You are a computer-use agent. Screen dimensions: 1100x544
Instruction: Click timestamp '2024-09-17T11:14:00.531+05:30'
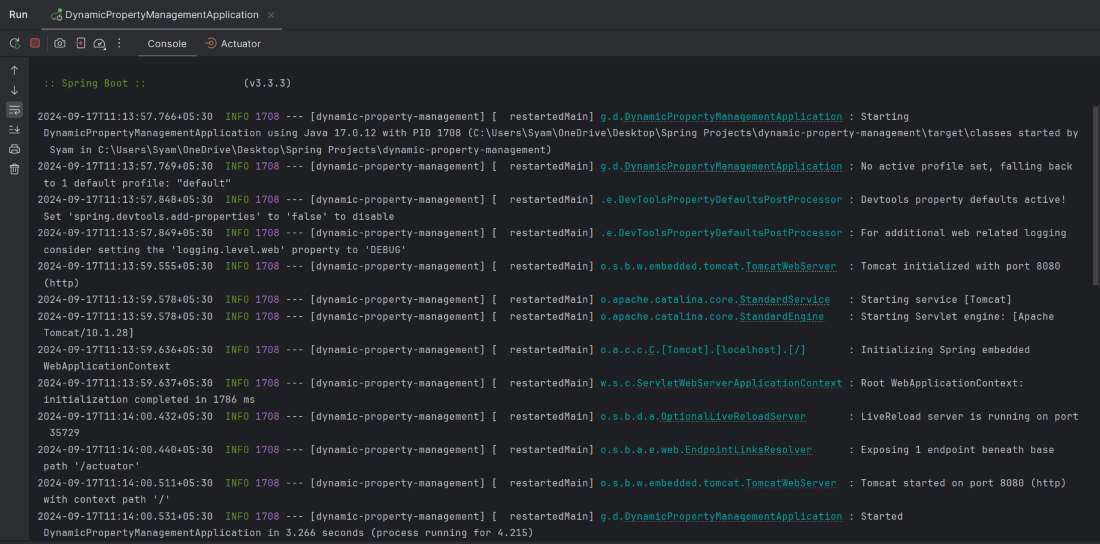tap(125, 517)
